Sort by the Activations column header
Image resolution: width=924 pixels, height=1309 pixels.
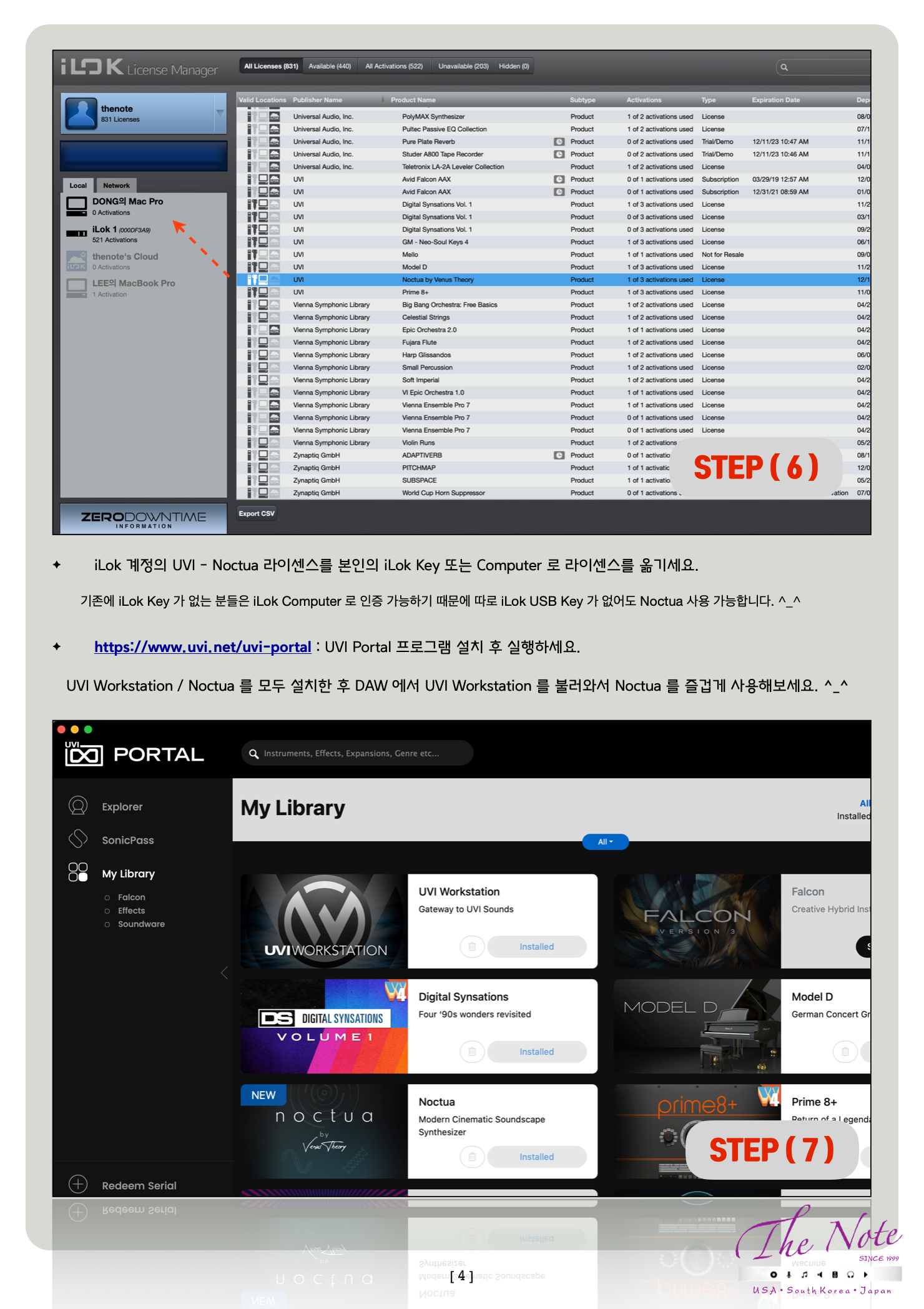click(x=644, y=100)
